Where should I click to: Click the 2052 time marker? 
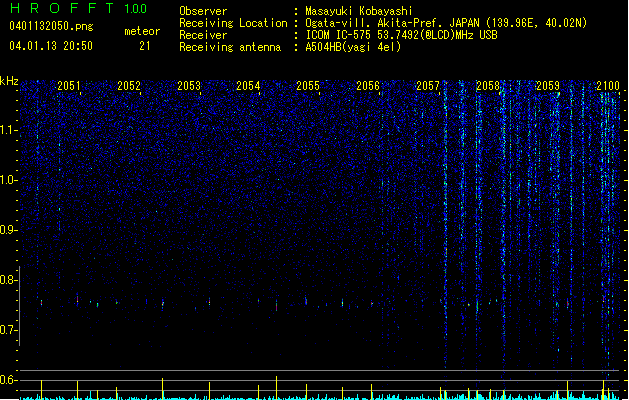click(129, 86)
